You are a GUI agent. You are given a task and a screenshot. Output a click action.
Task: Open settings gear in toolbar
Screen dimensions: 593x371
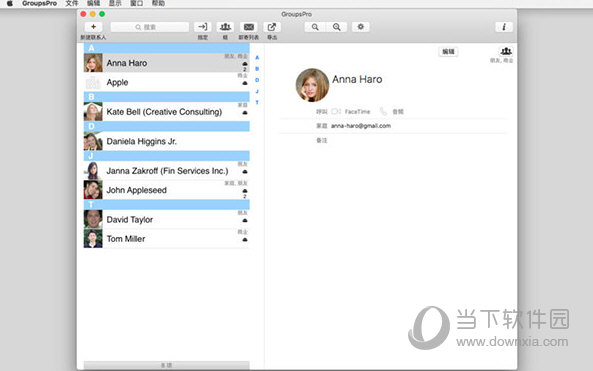[360, 27]
